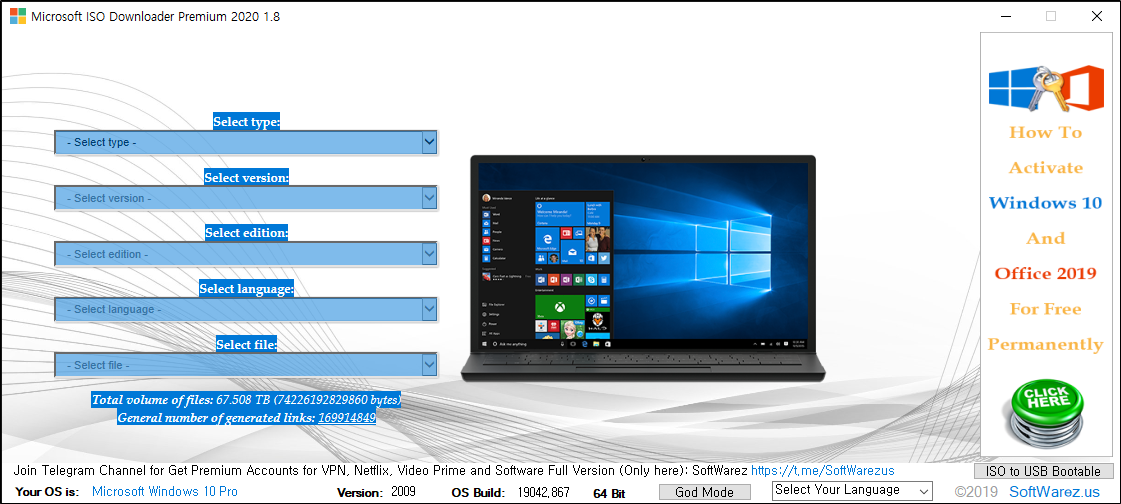Open the Select version dropdown
This screenshot has width=1121, height=504.
click(245, 198)
